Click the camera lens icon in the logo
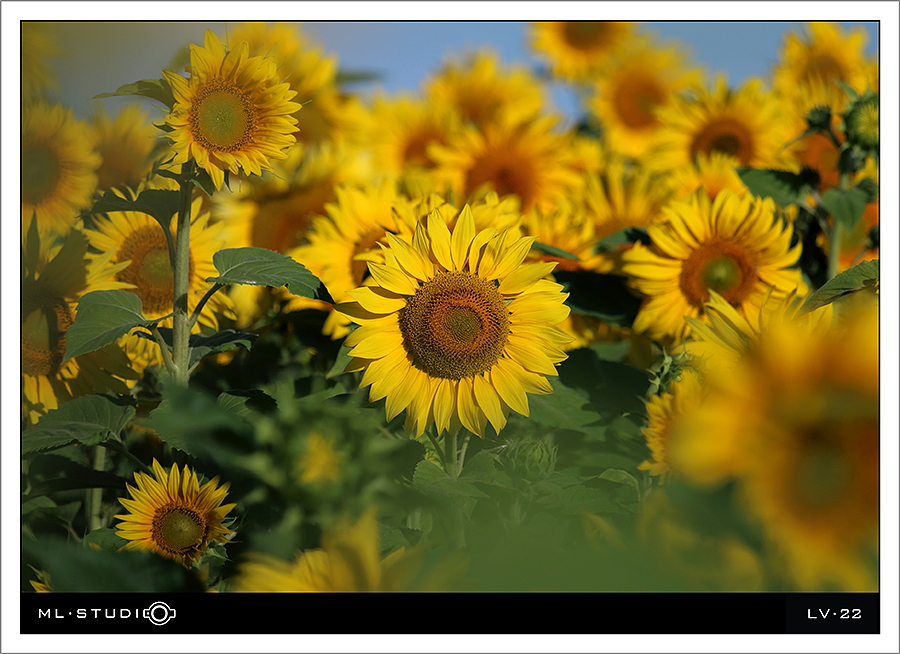Screen dimensions: 900x654 (160, 613)
